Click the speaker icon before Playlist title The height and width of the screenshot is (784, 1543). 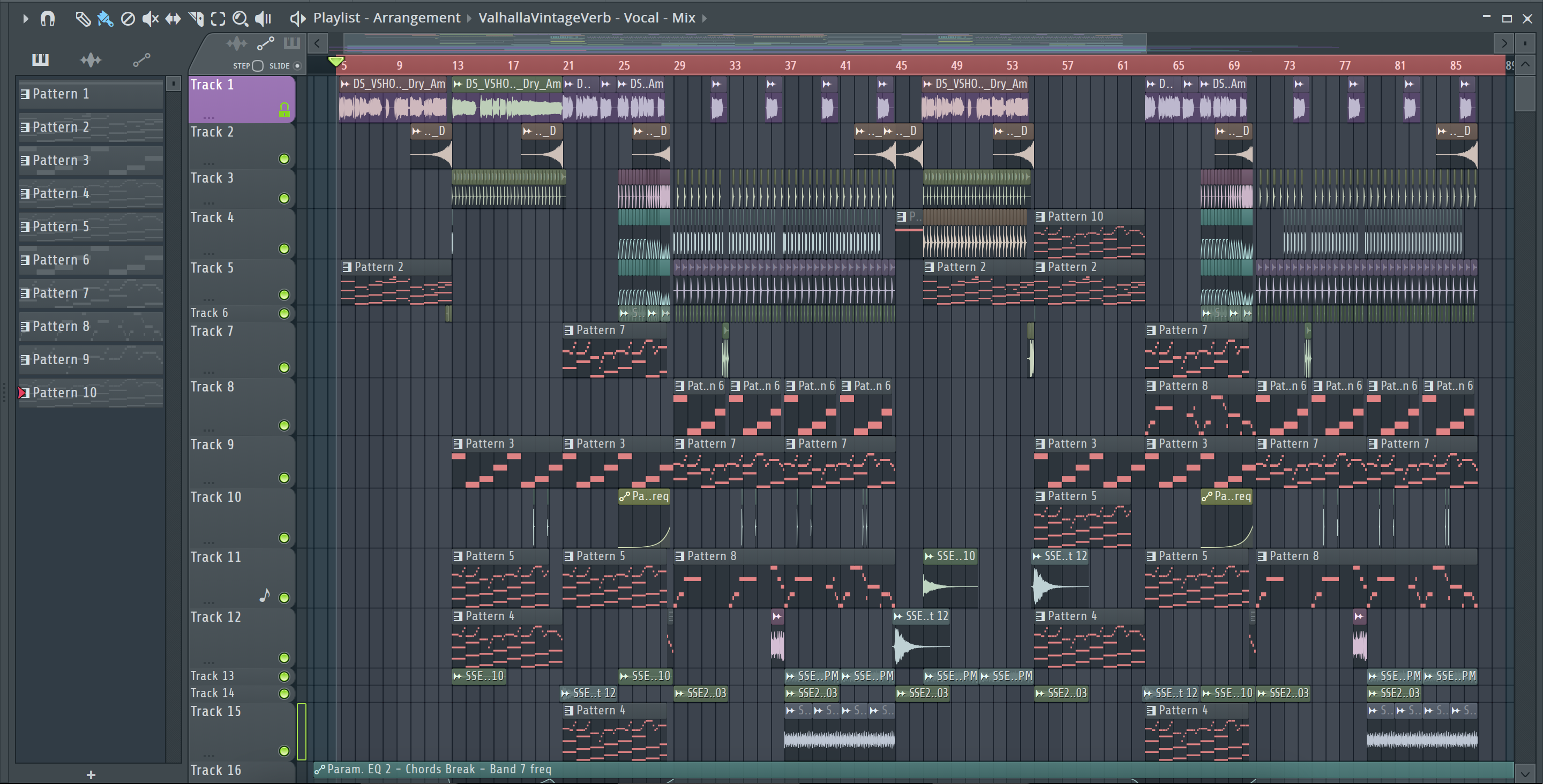pos(298,19)
